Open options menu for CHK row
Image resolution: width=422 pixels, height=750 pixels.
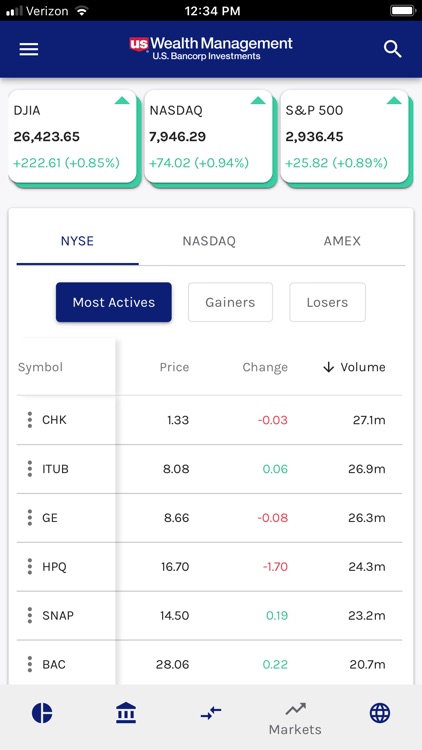click(x=30, y=420)
